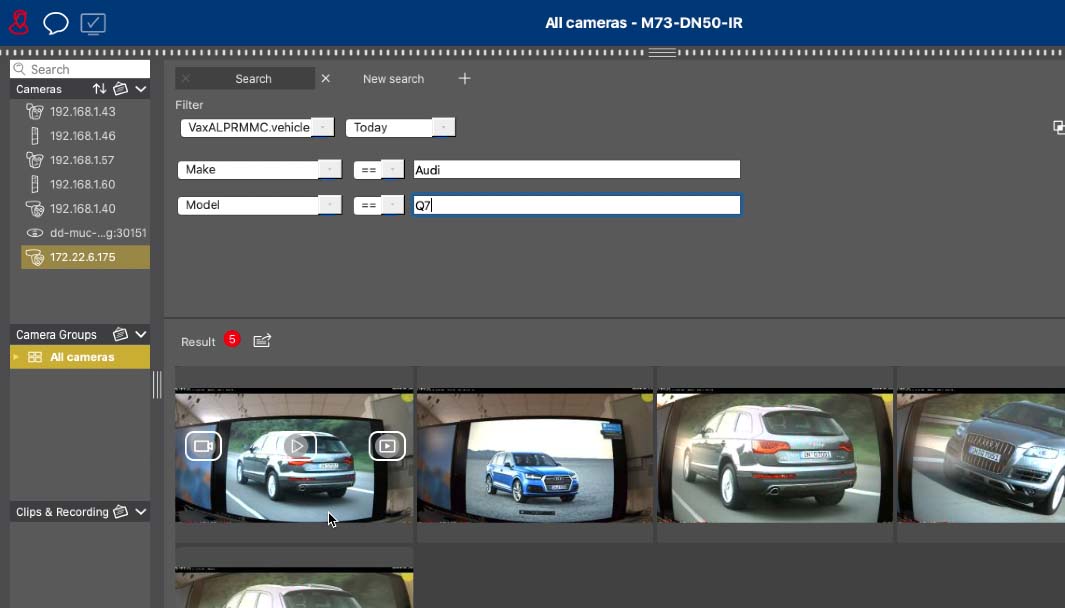The width and height of the screenshot is (1065, 608).
Task: Open the chat speech bubble icon
Action: [56, 23]
